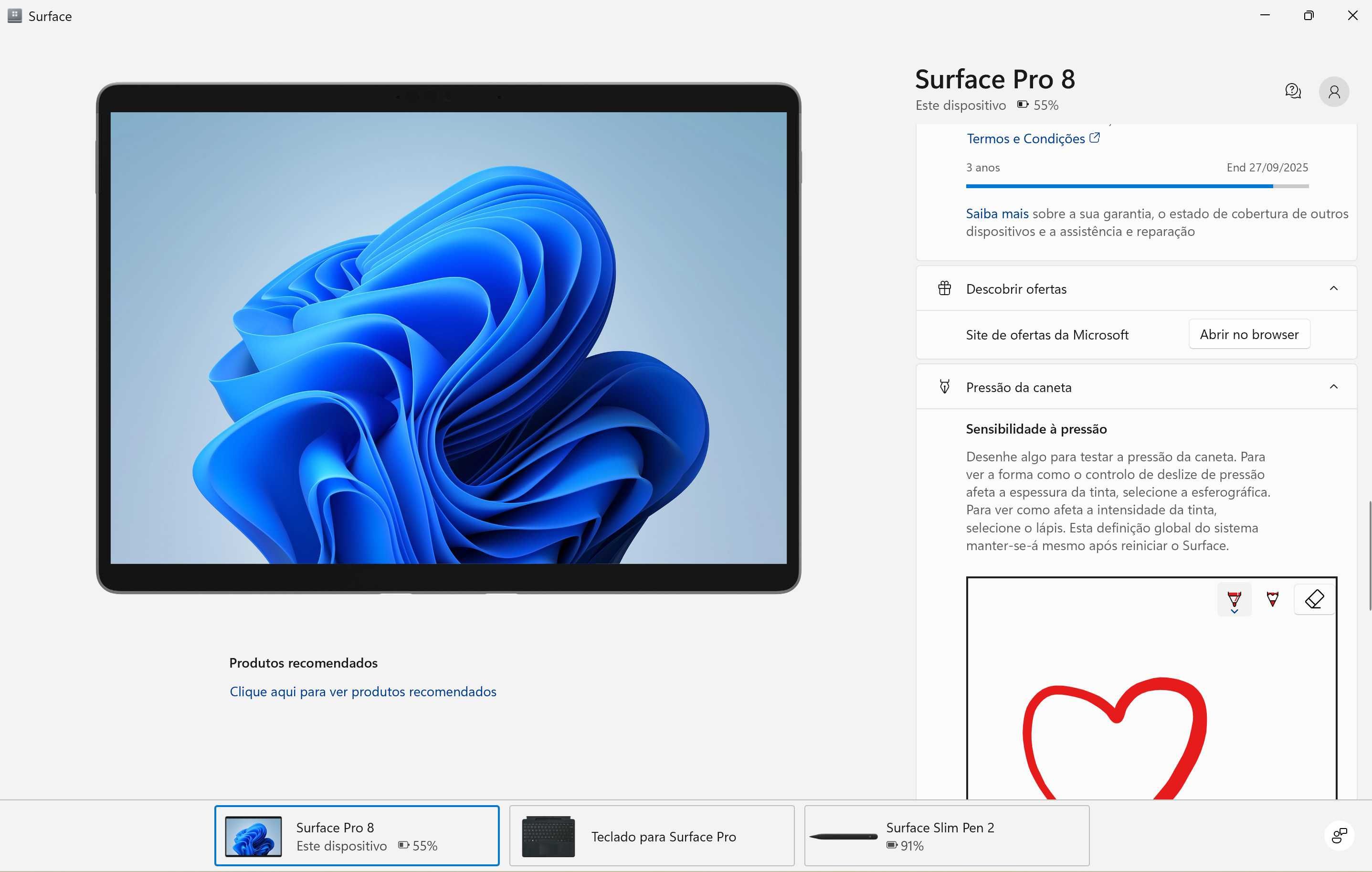Viewport: 1372px width, 872px height.
Task: Switch to Teclado para Surface Pro tab
Action: click(x=652, y=836)
